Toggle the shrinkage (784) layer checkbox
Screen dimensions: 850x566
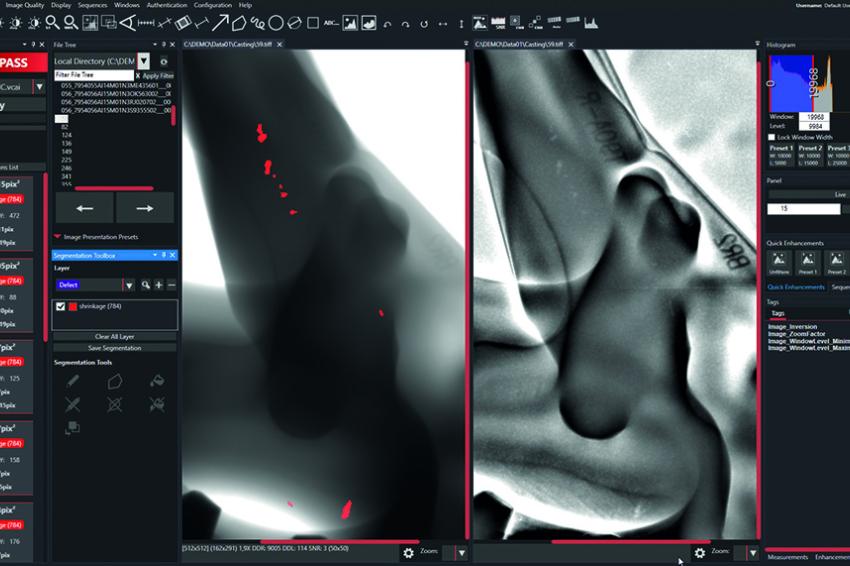tap(60, 306)
